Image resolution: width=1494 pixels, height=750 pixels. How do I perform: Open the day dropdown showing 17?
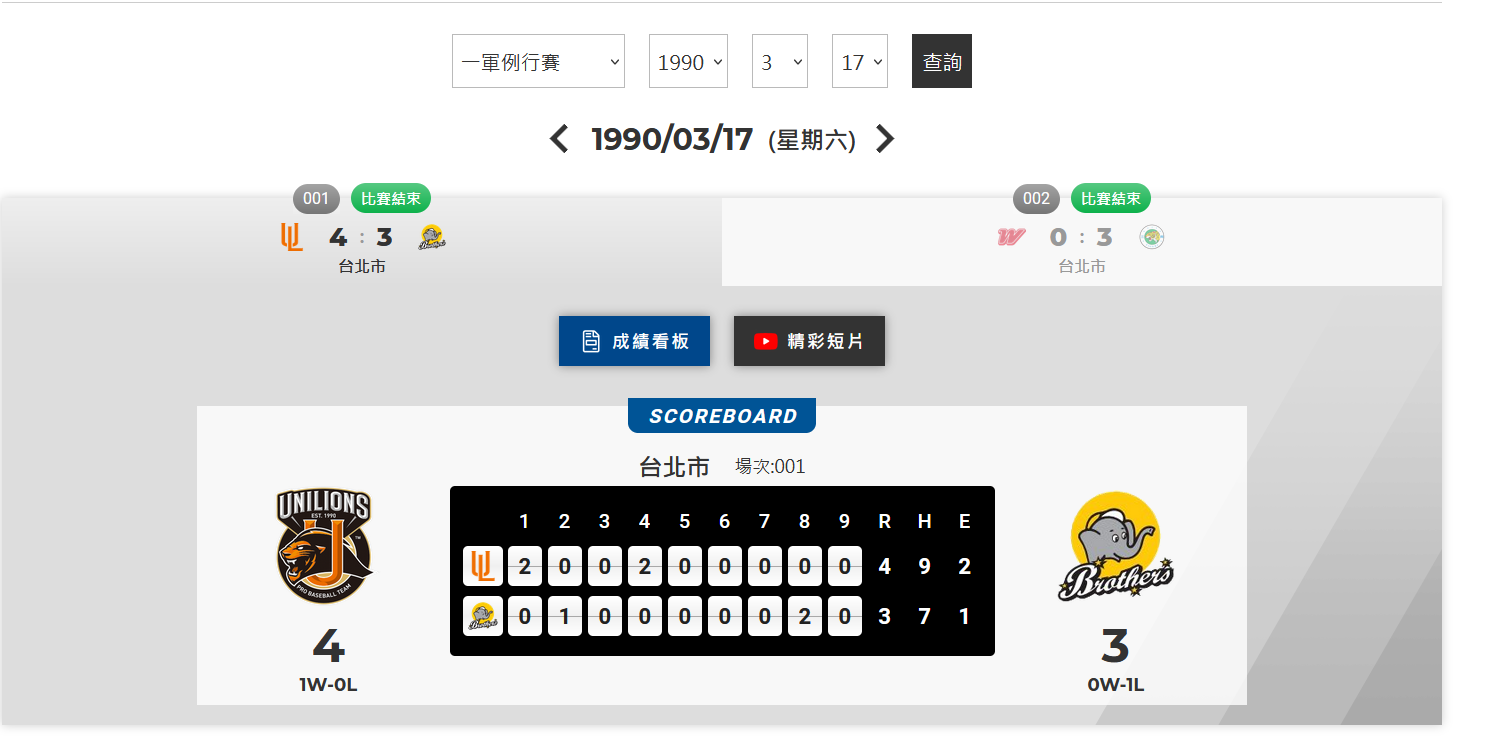860,61
